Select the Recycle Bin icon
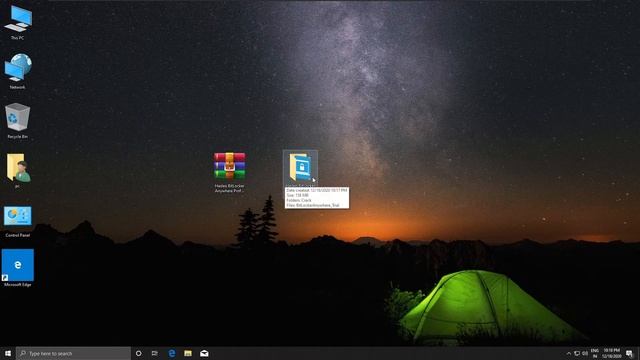Viewport: 640px width, 360px height. tap(18, 121)
